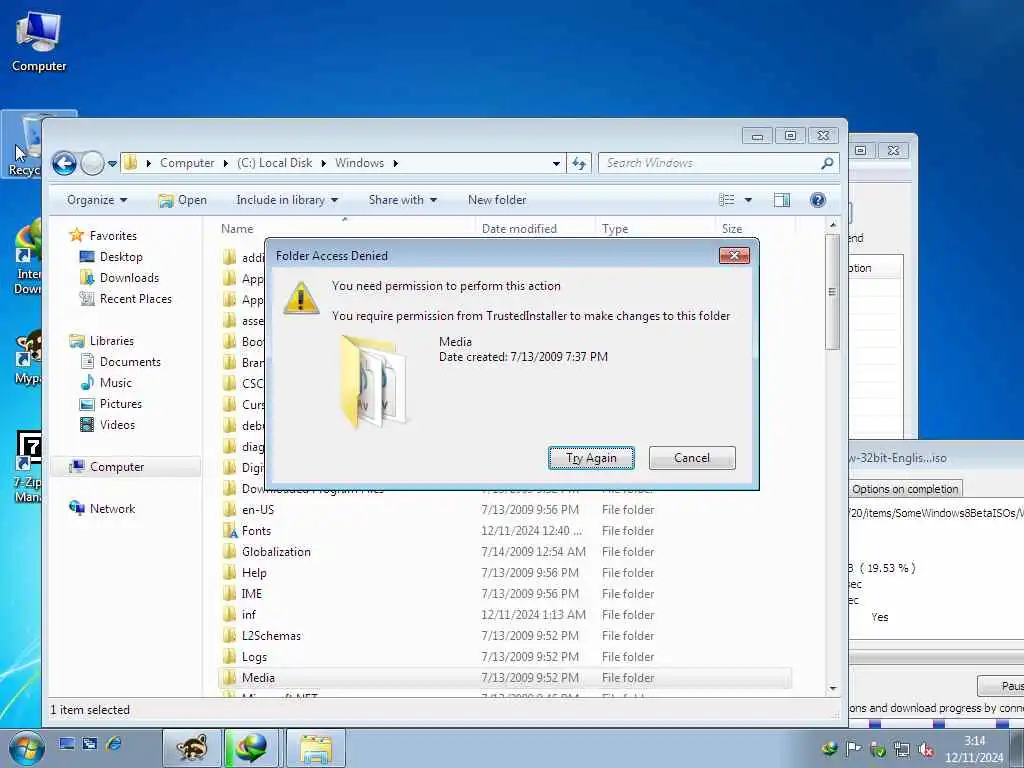Sort by Name column header

coord(236,229)
